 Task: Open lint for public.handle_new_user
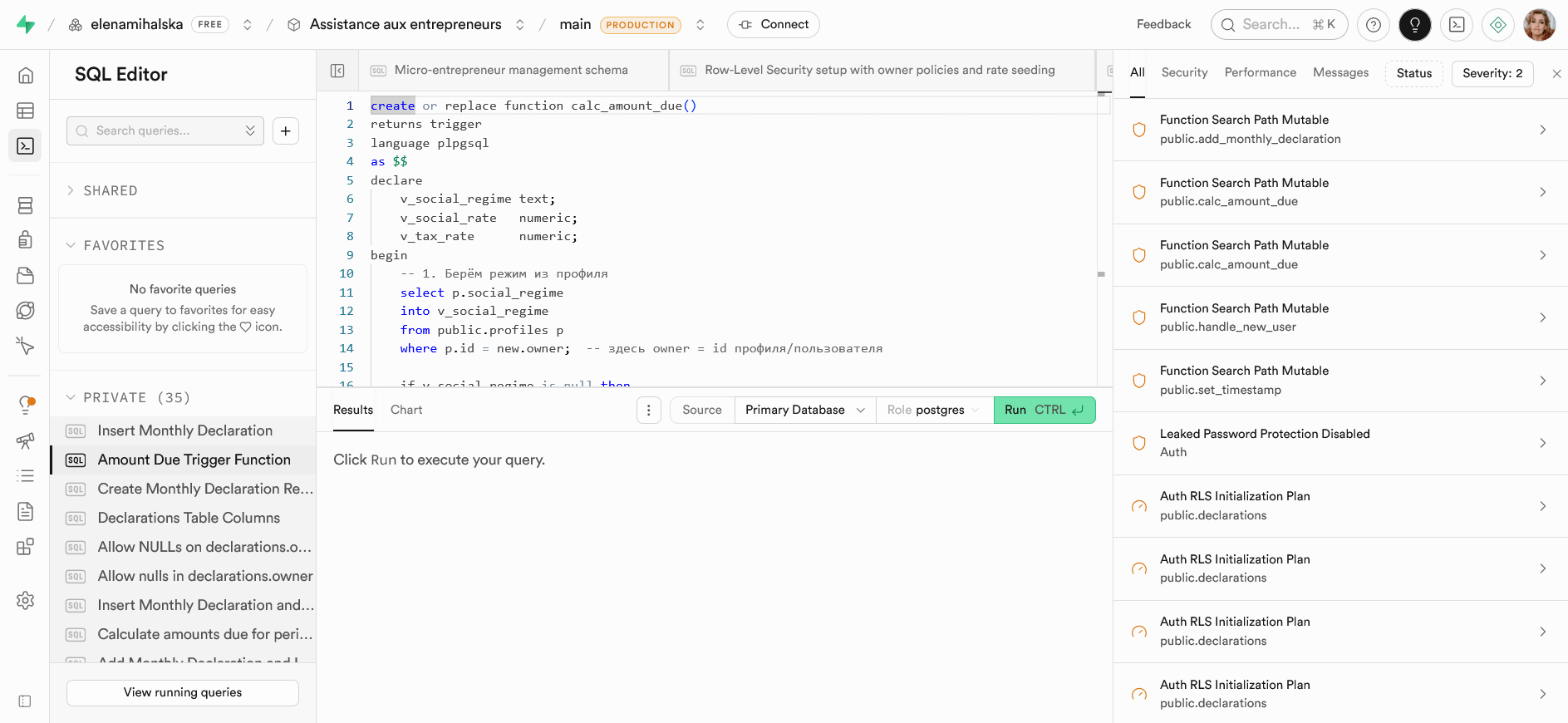[x=1340, y=317]
